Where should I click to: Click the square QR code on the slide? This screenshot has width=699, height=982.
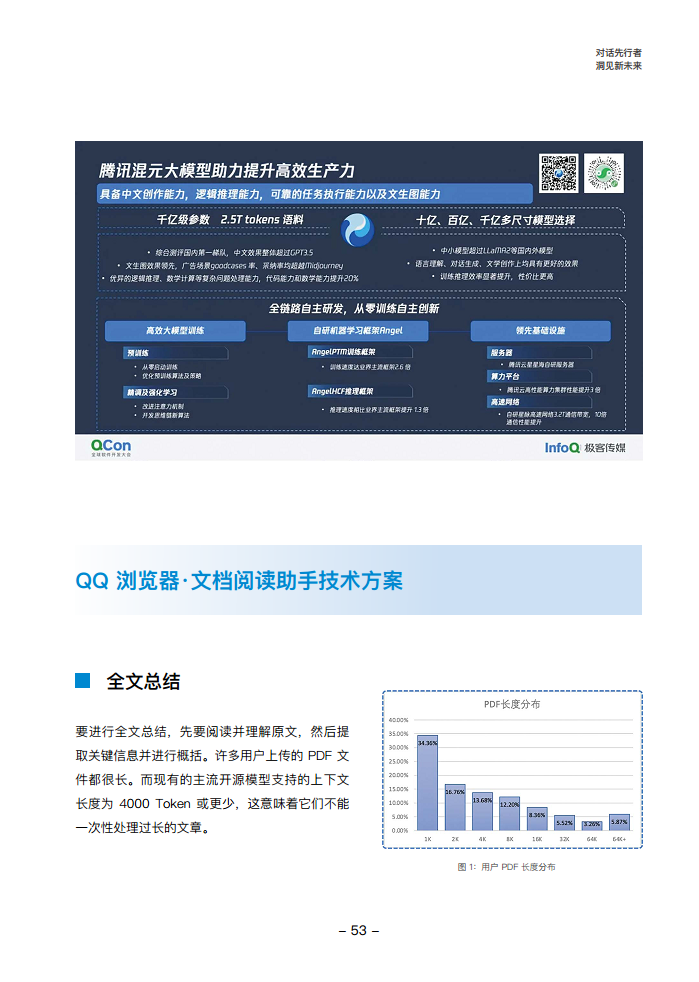click(559, 173)
